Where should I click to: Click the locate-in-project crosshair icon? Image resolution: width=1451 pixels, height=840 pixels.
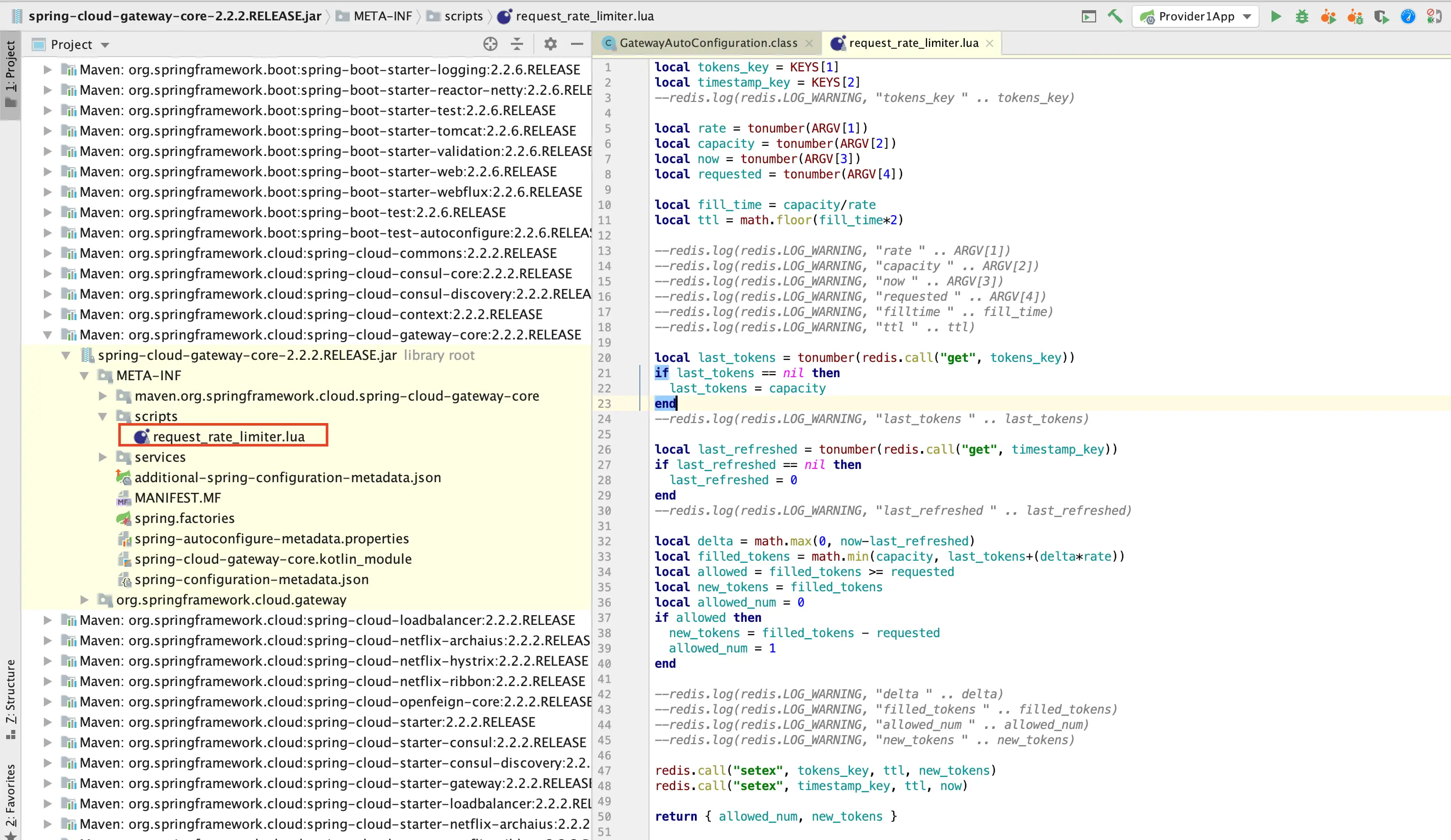coord(490,44)
